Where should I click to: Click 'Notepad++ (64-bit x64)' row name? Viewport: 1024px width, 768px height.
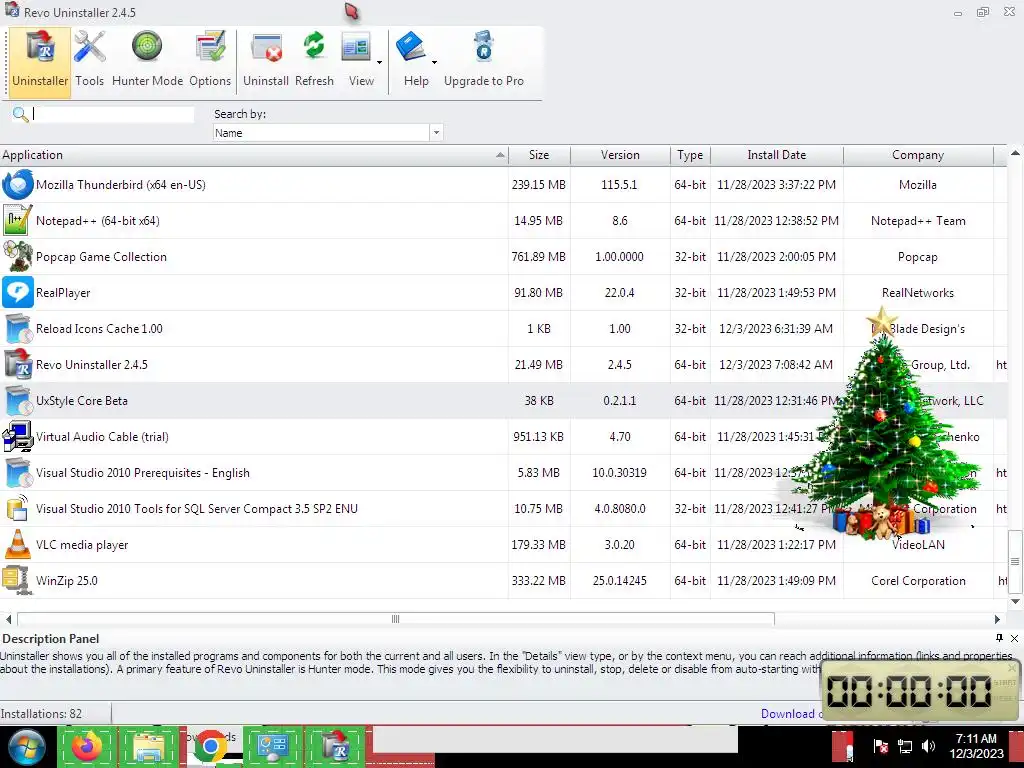pyautogui.click(x=98, y=221)
